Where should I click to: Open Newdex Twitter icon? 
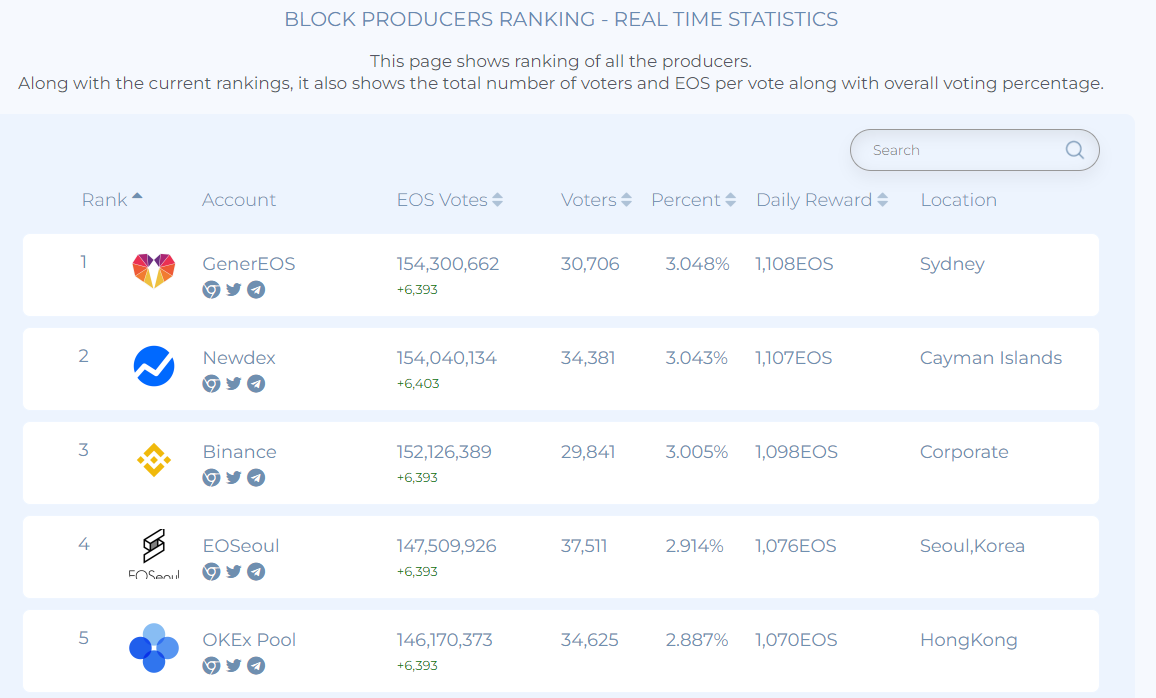coord(234,384)
